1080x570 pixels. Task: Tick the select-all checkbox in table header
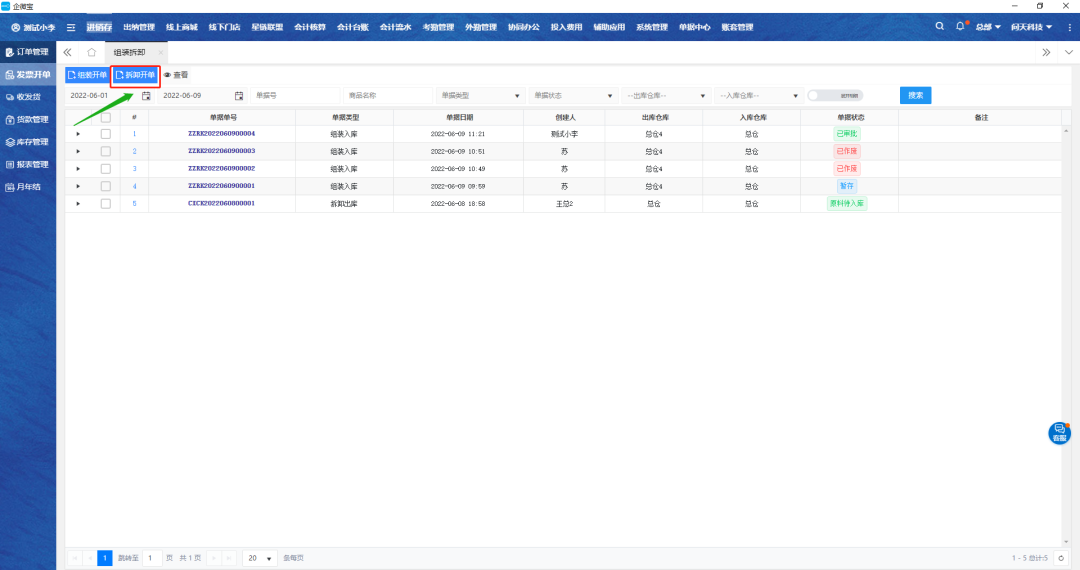point(106,117)
